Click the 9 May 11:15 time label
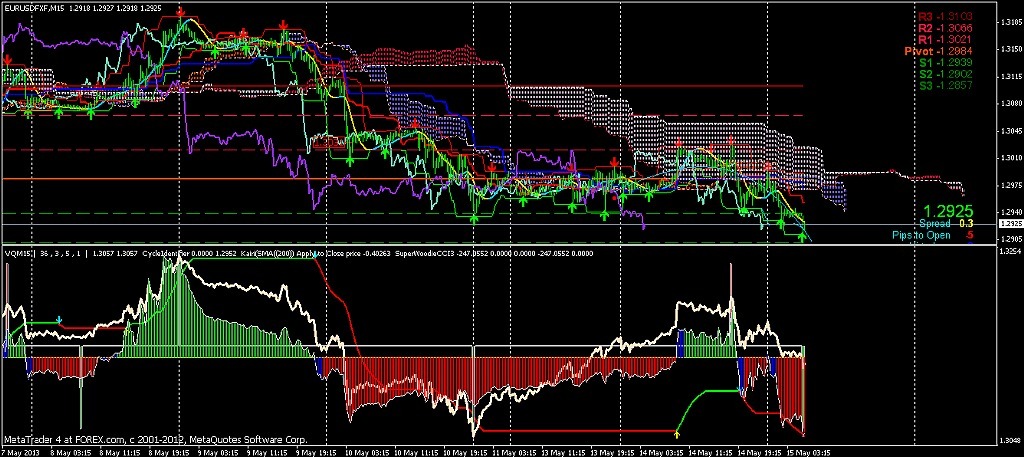 point(267,452)
